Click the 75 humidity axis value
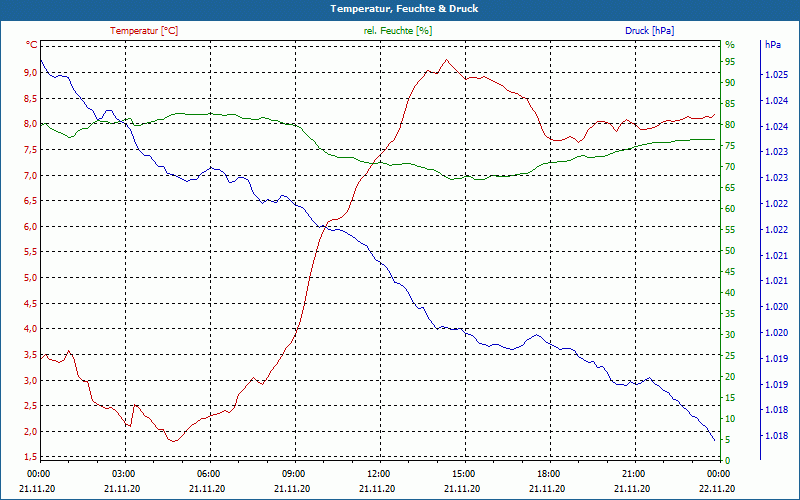Image resolution: width=800 pixels, height=500 pixels. 730,145
